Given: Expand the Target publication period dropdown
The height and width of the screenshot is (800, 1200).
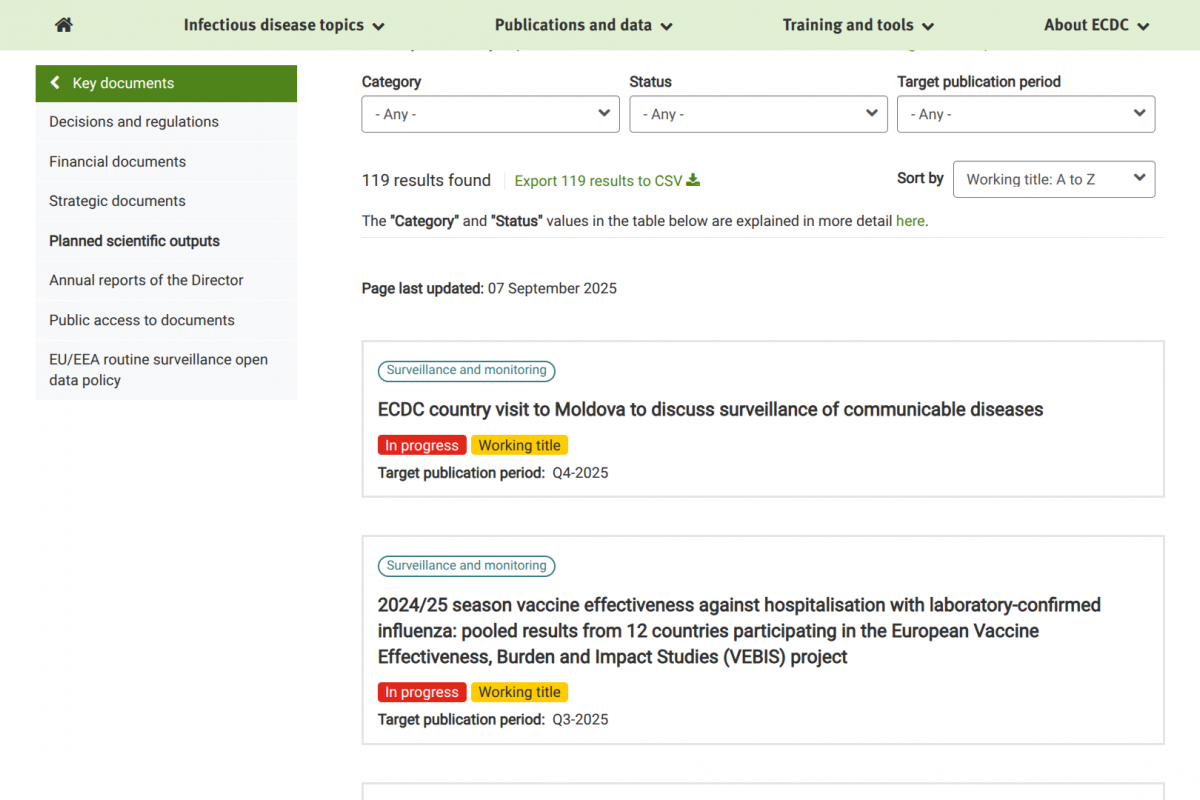Looking at the screenshot, I should pyautogui.click(x=1026, y=114).
